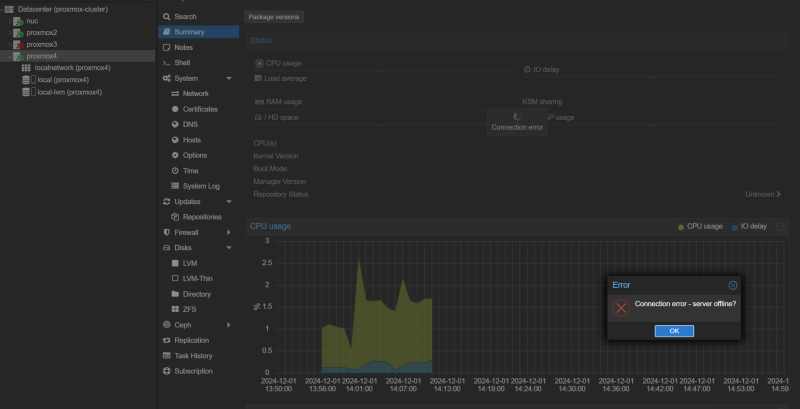
Task: Click the Boot Mode label
Action: point(270,169)
